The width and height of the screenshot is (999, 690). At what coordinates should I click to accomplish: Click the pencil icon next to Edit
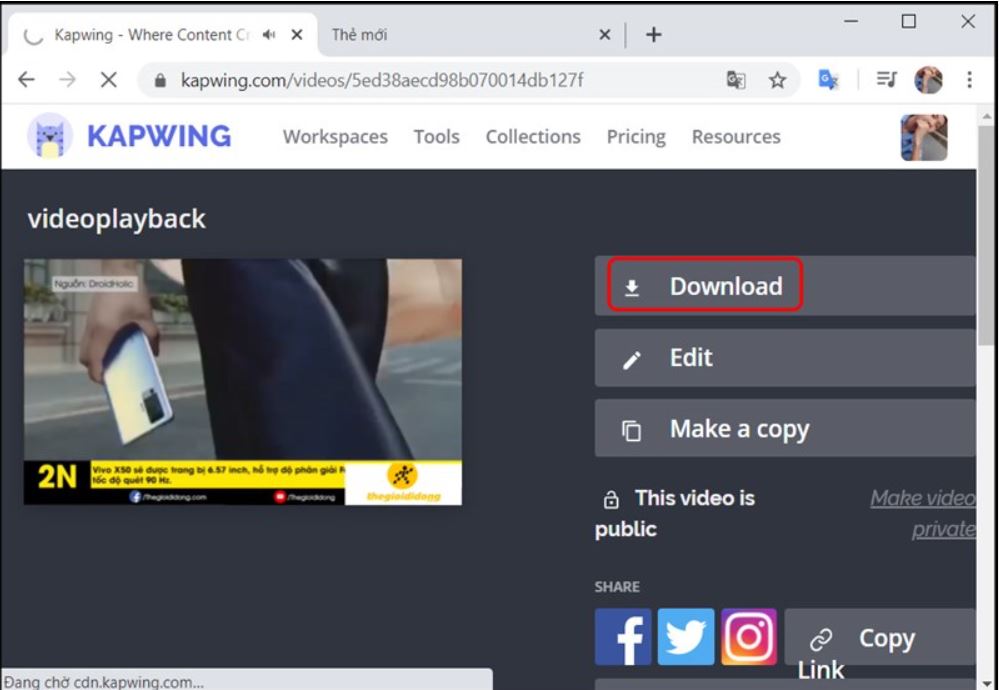(630, 357)
